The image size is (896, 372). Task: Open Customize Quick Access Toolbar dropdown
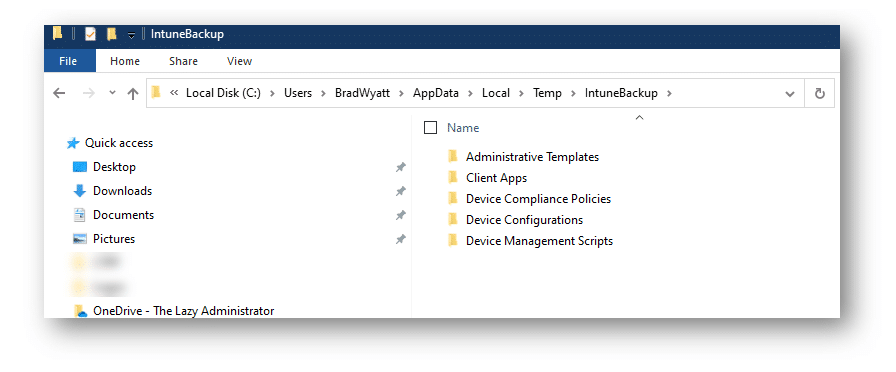131,35
